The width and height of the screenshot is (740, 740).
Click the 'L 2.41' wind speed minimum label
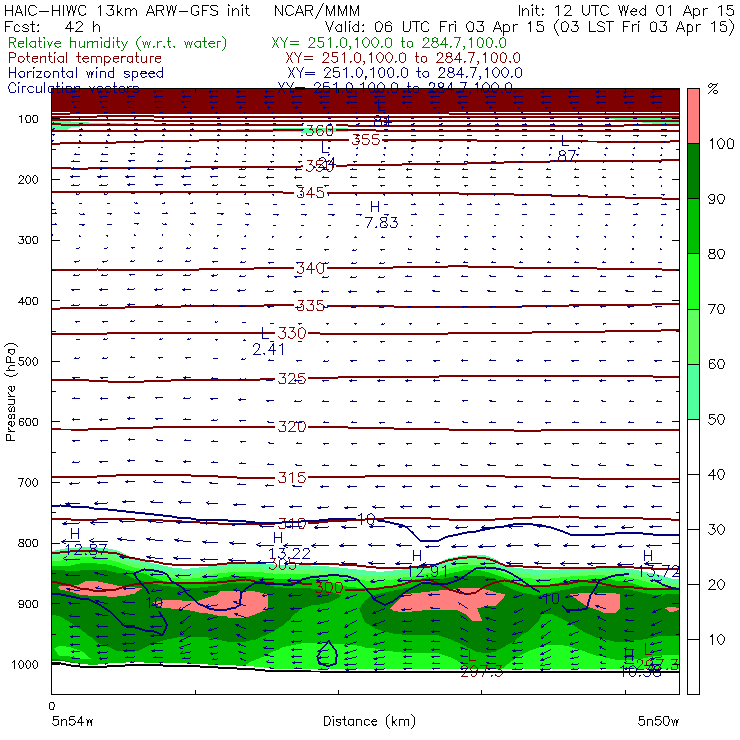[x=269, y=341]
